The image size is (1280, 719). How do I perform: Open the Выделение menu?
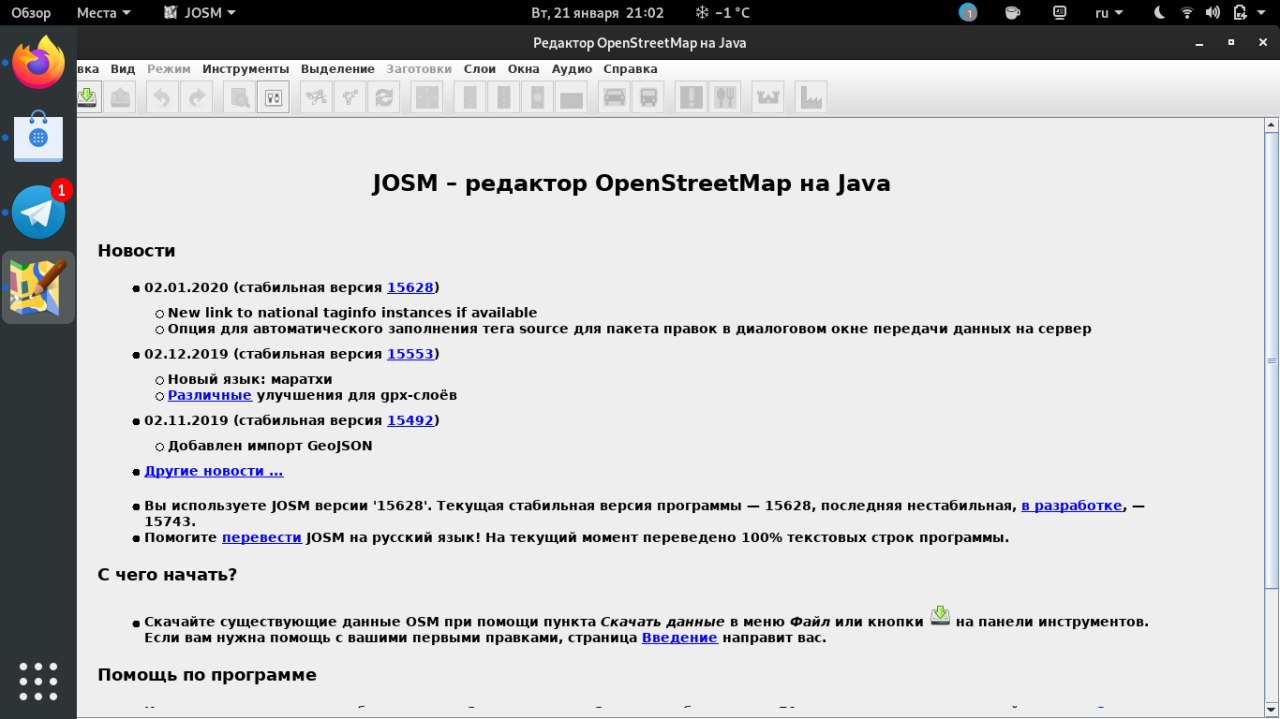(x=337, y=69)
